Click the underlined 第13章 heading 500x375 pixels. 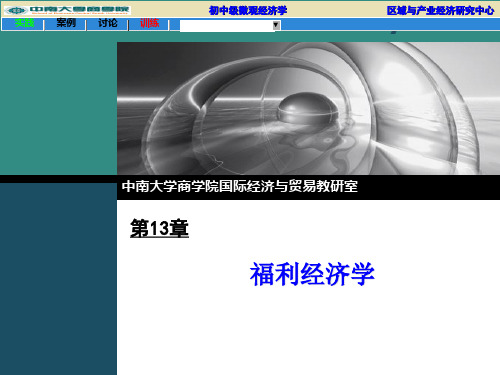click(x=159, y=228)
